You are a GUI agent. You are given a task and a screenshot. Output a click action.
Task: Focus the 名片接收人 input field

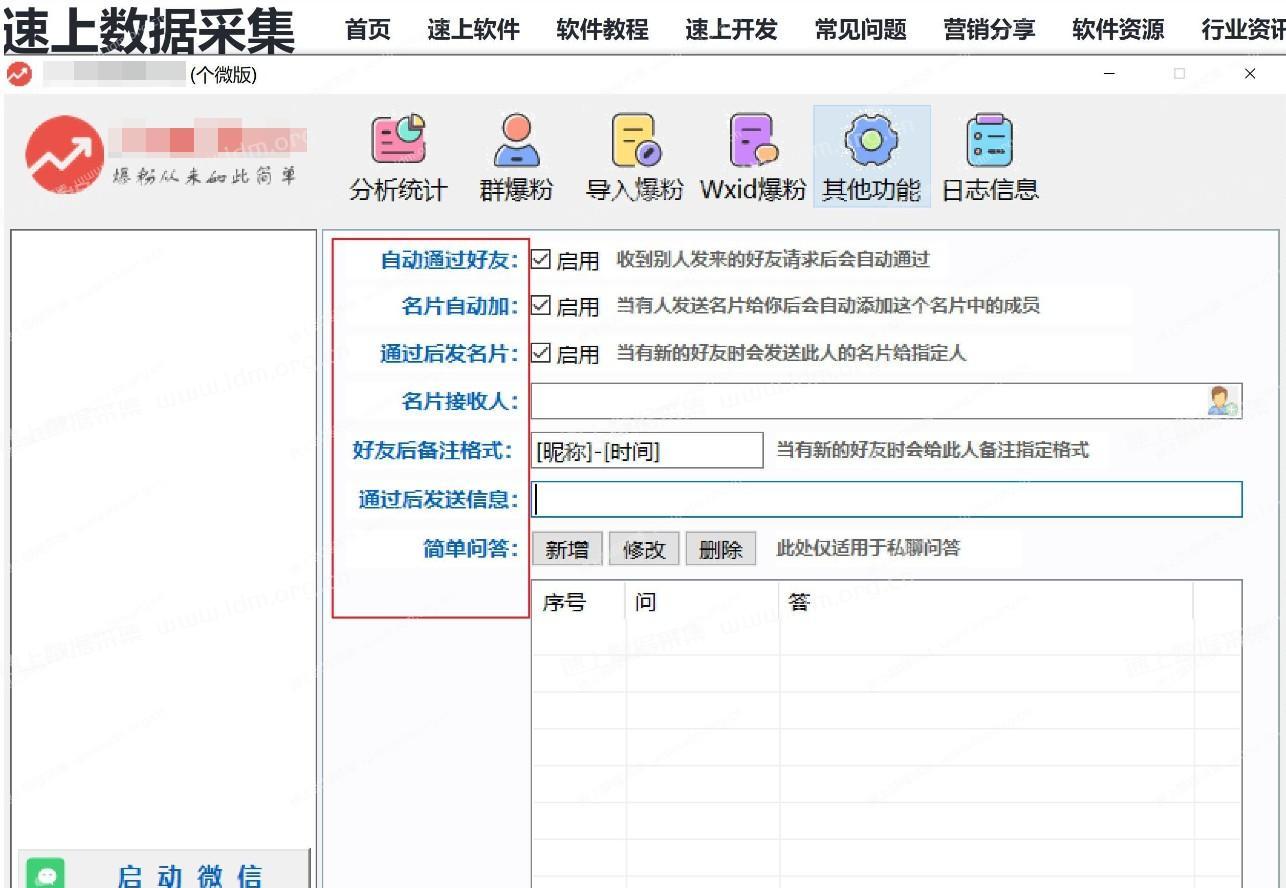(886, 401)
